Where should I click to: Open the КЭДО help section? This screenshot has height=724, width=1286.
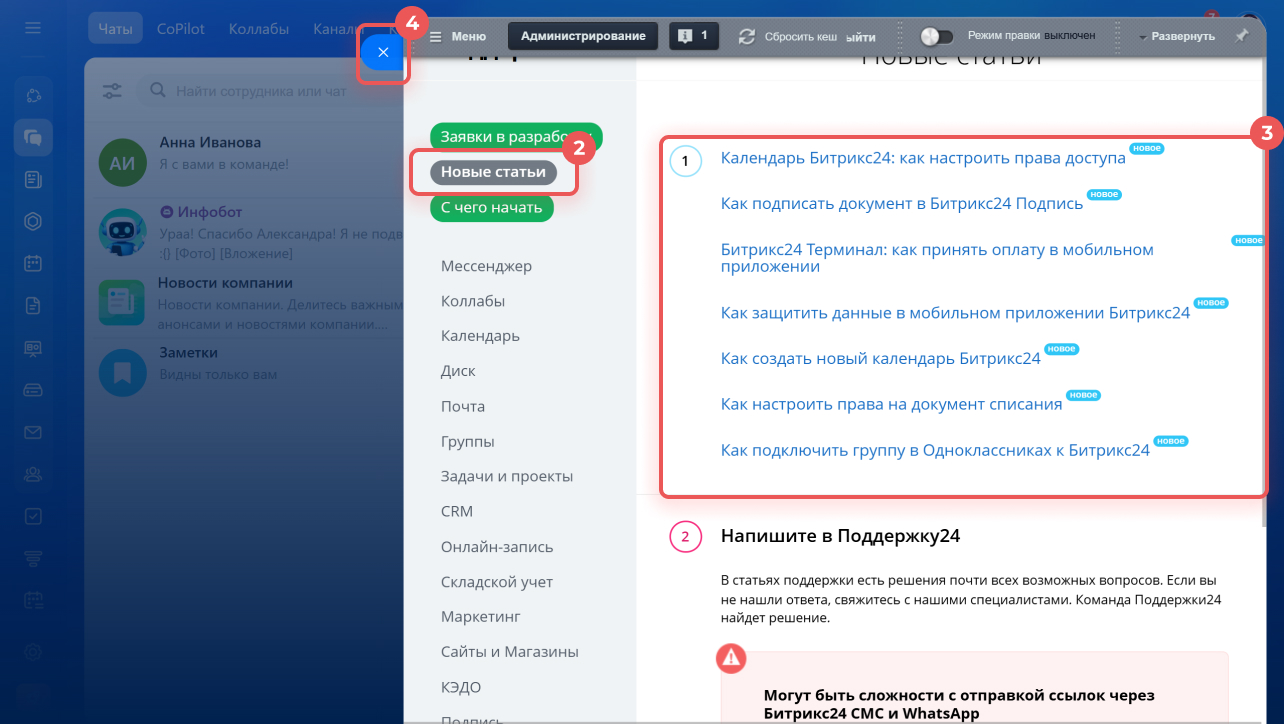pyautogui.click(x=461, y=687)
